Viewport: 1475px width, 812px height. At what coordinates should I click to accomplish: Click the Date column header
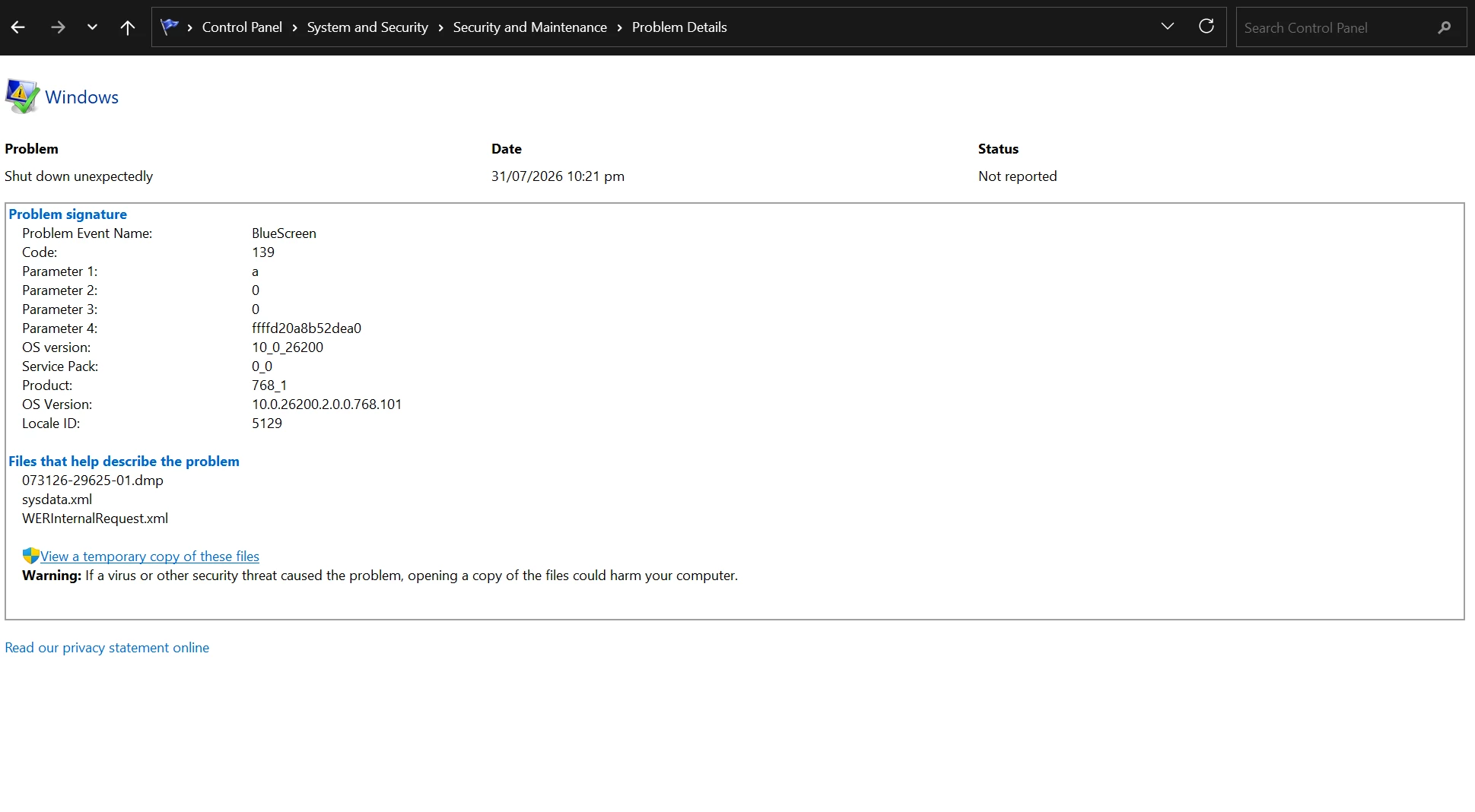pyautogui.click(x=507, y=149)
